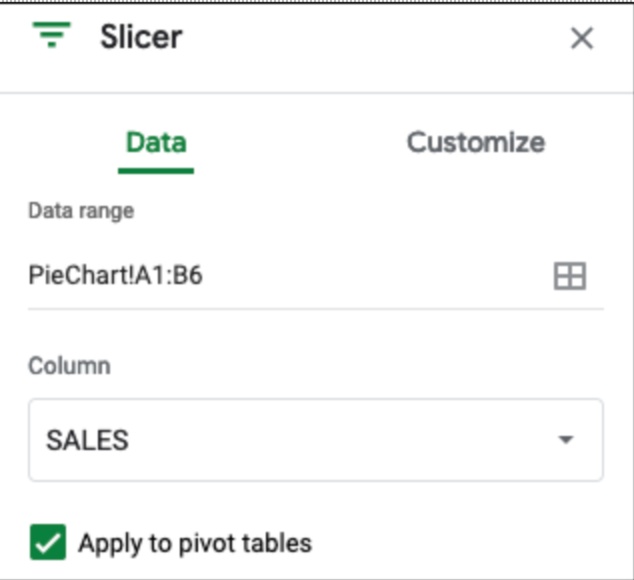The width and height of the screenshot is (634, 580).
Task: Click the PieChart!A1:B6 range text
Action: [116, 276]
